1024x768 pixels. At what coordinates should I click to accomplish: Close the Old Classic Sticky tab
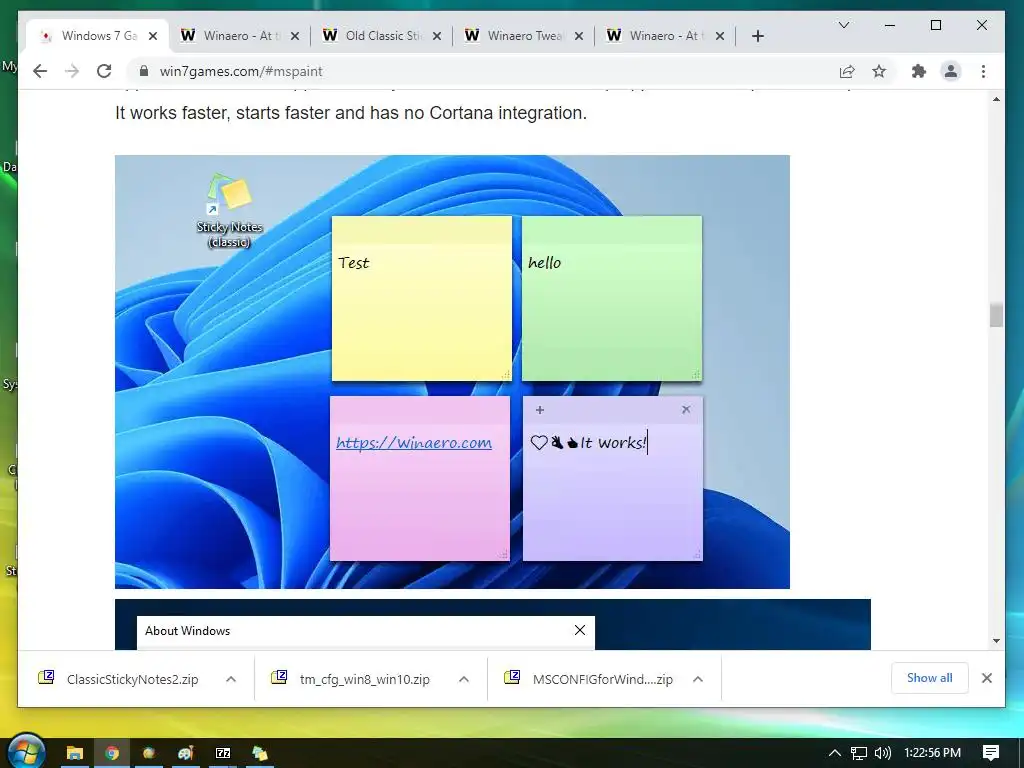[x=437, y=36]
